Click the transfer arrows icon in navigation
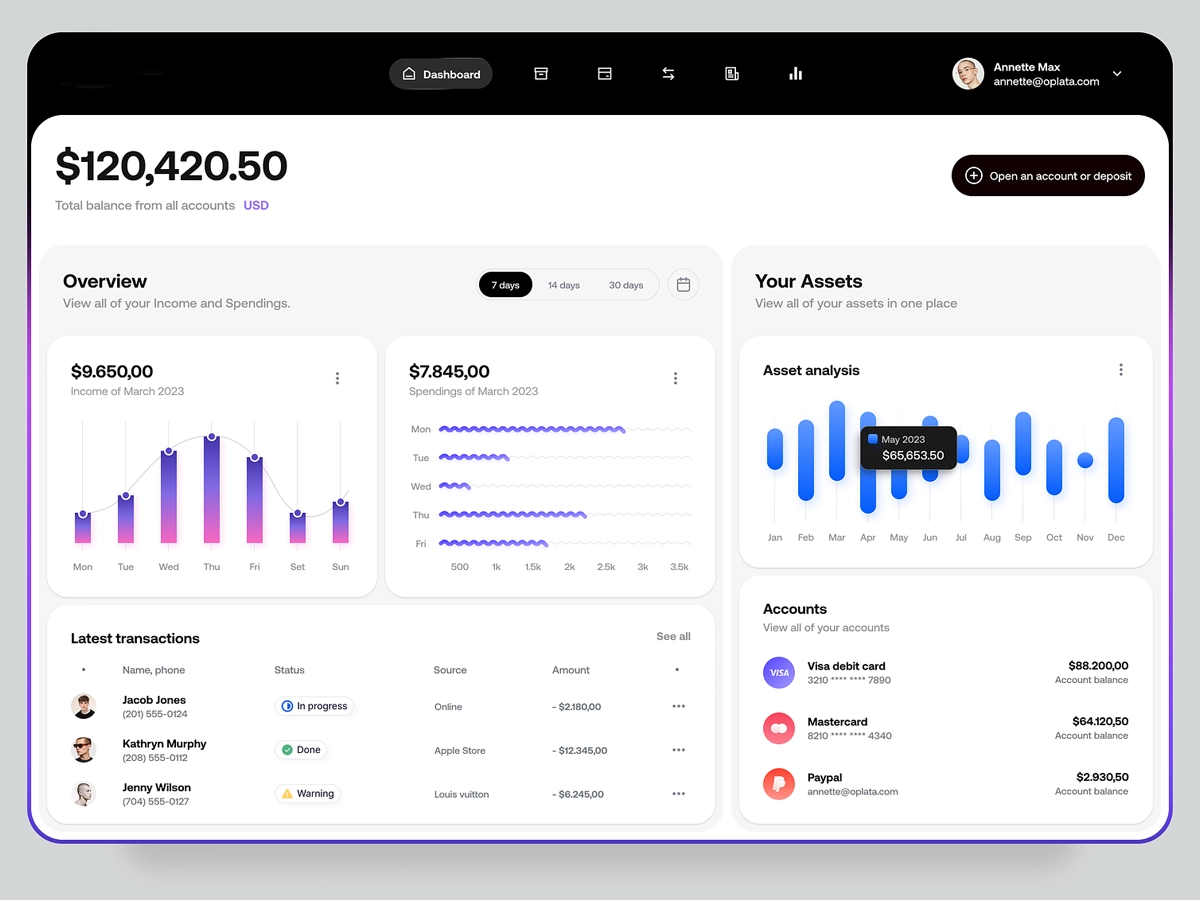1200x900 pixels. (668, 74)
